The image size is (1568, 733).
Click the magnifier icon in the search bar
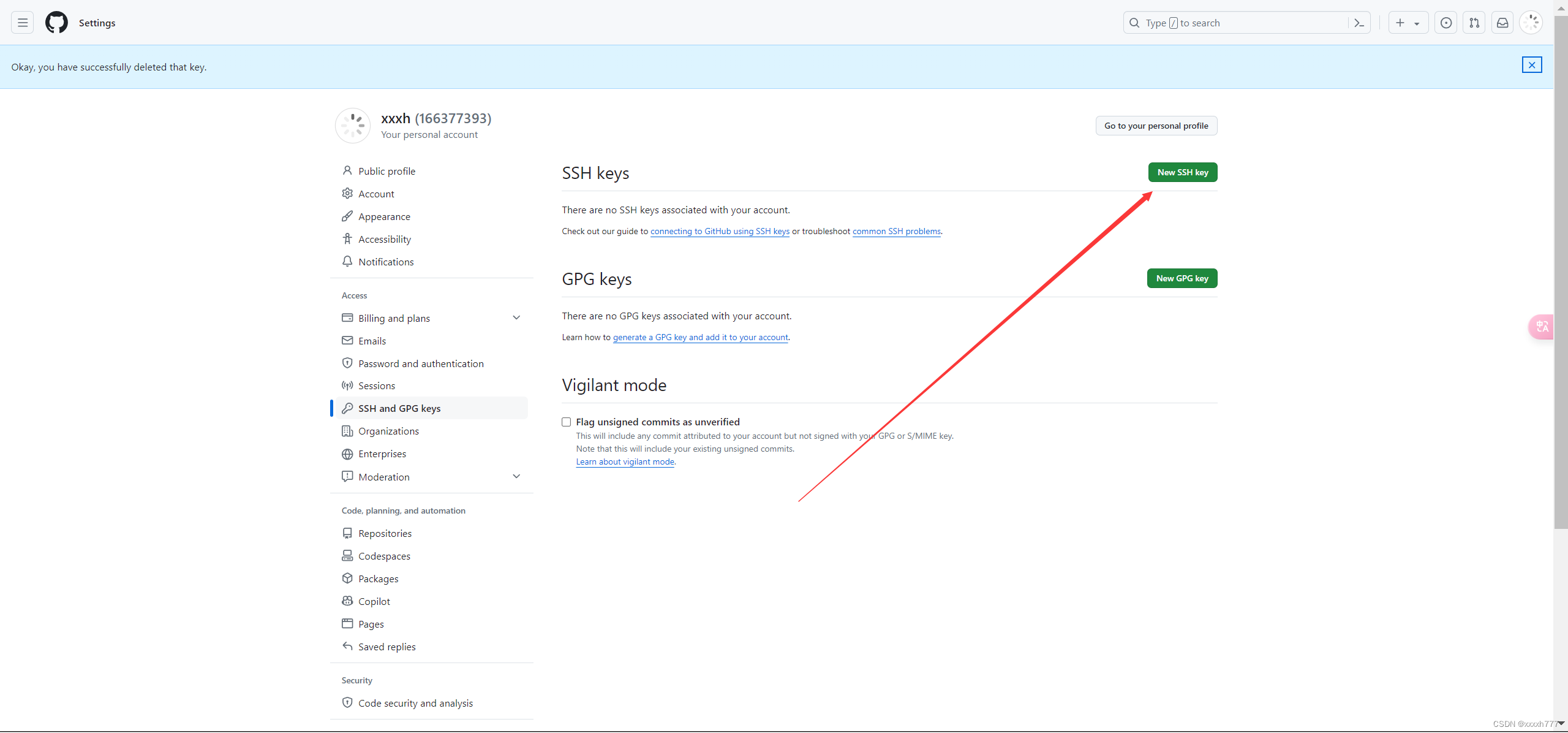[1134, 22]
